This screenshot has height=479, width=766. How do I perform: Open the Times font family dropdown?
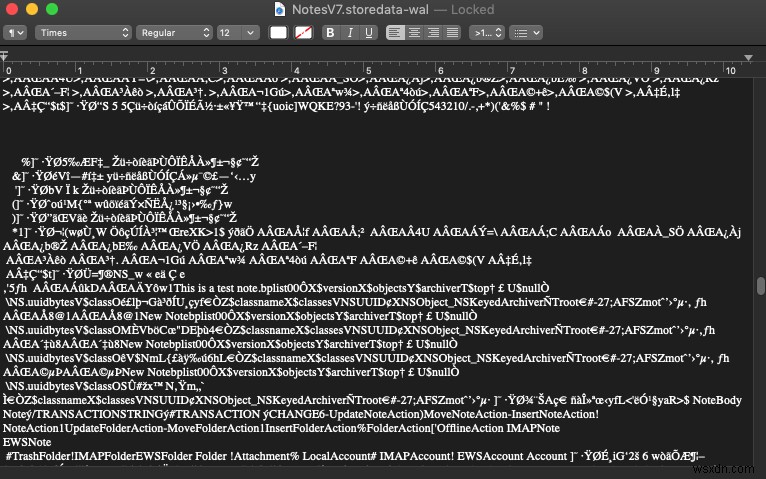click(x=83, y=33)
